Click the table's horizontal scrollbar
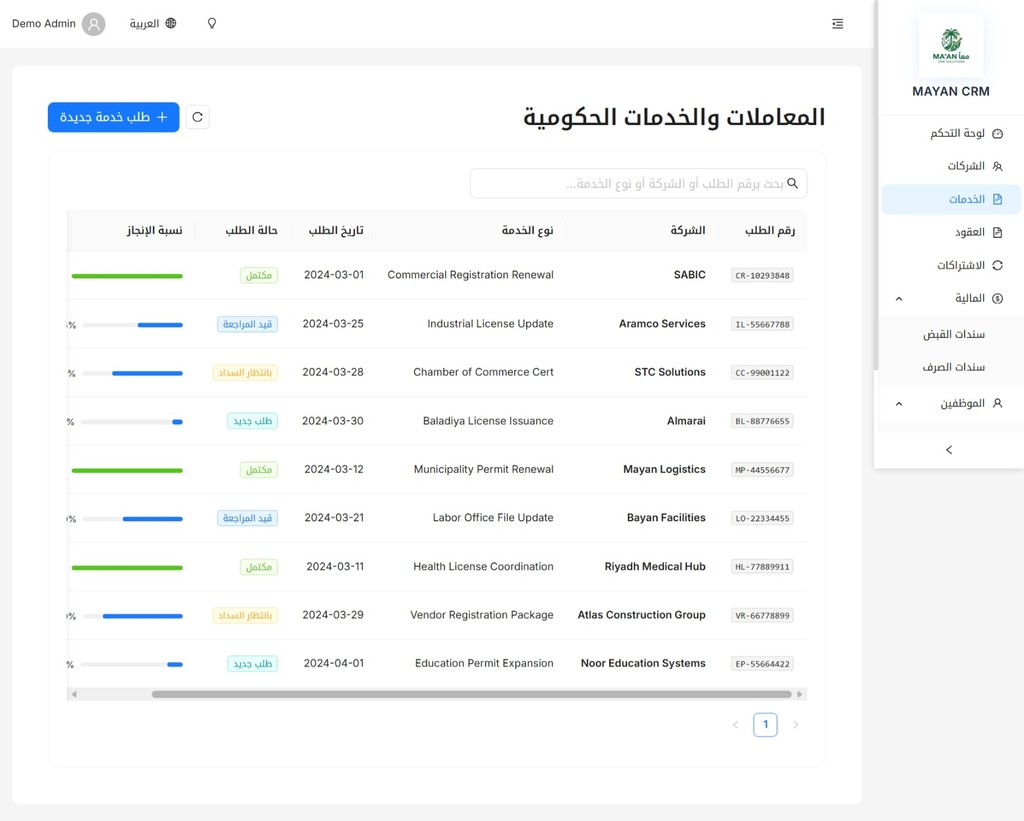This screenshot has height=821, width=1024. (x=470, y=694)
